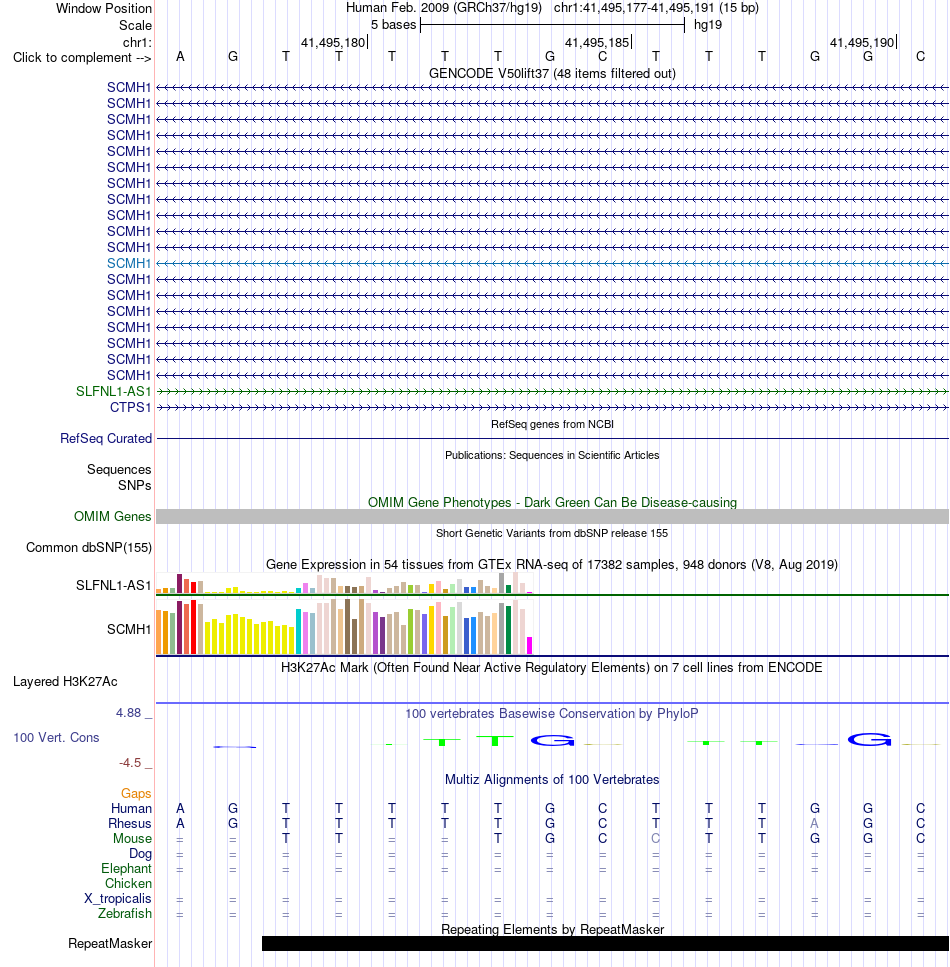Click the 'Window Position' label
This screenshot has width=950, height=967.
[x=104, y=9]
